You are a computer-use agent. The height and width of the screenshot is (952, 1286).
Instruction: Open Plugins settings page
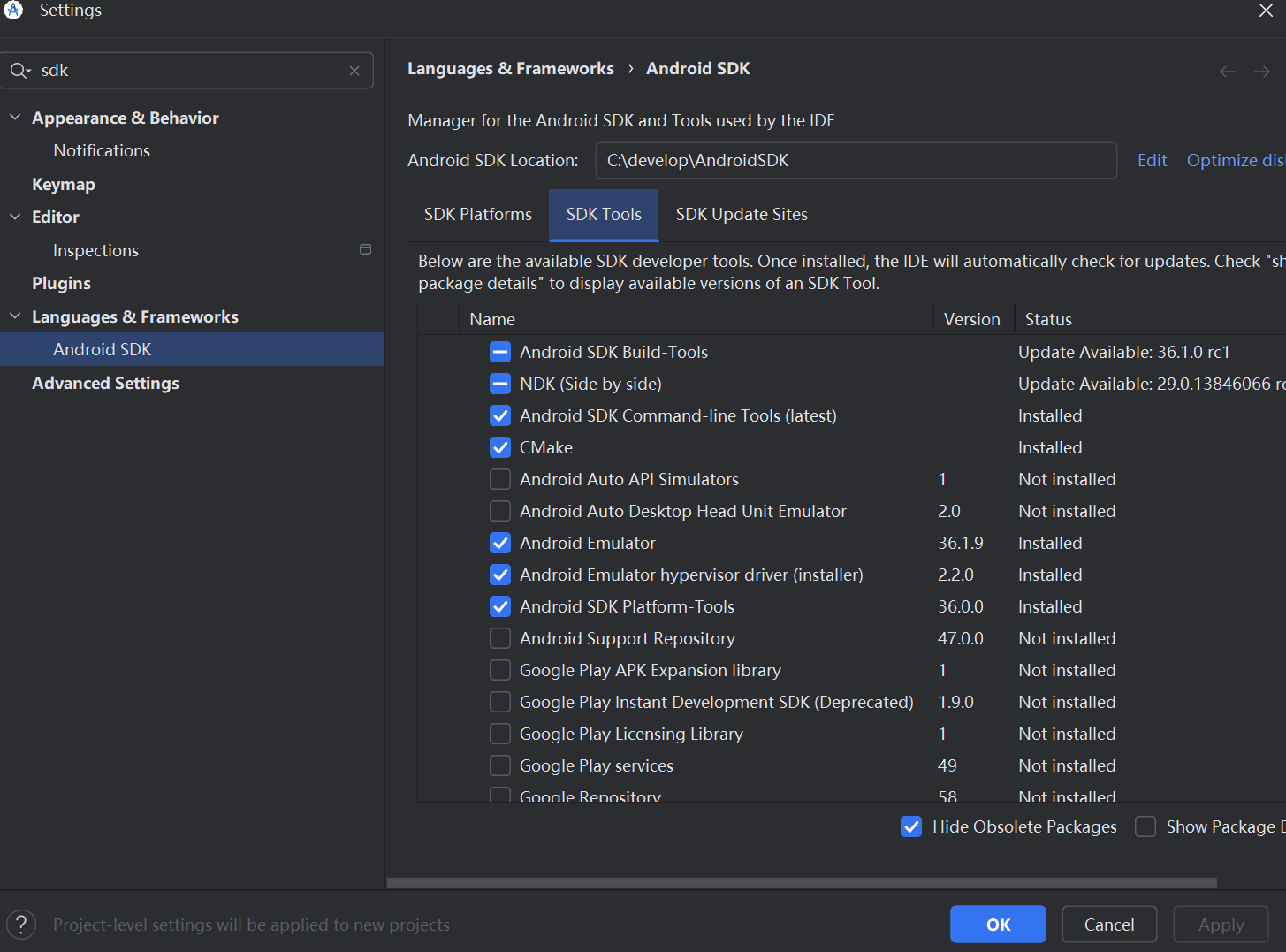(x=62, y=283)
